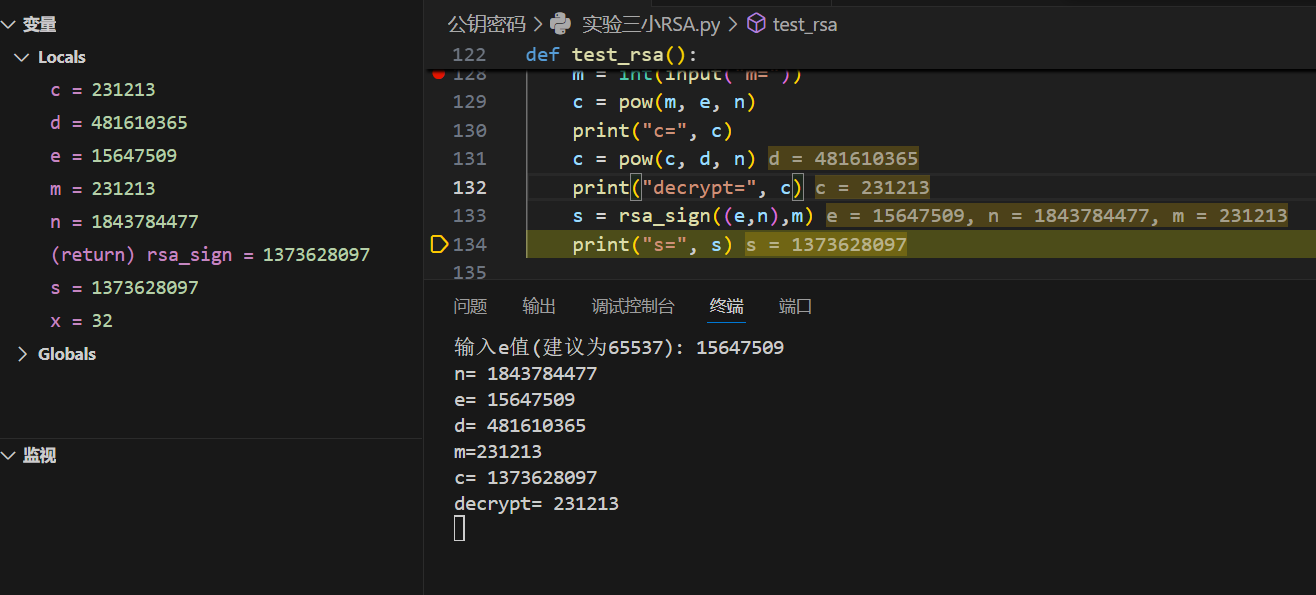Click terminal output c= 1373628097
The image size is (1316, 595).
[x=525, y=478]
